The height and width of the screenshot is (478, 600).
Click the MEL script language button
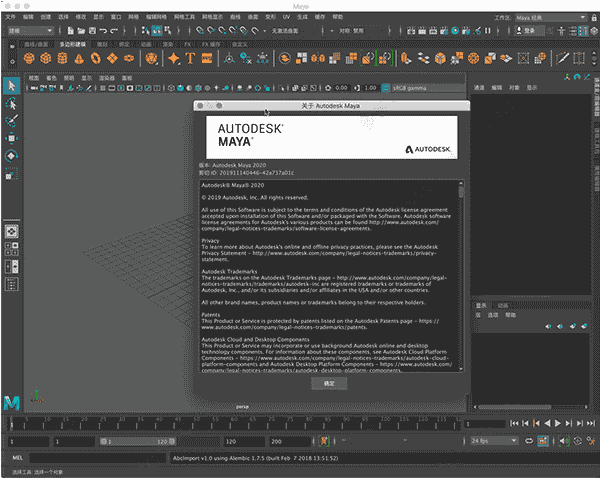coord(18,458)
